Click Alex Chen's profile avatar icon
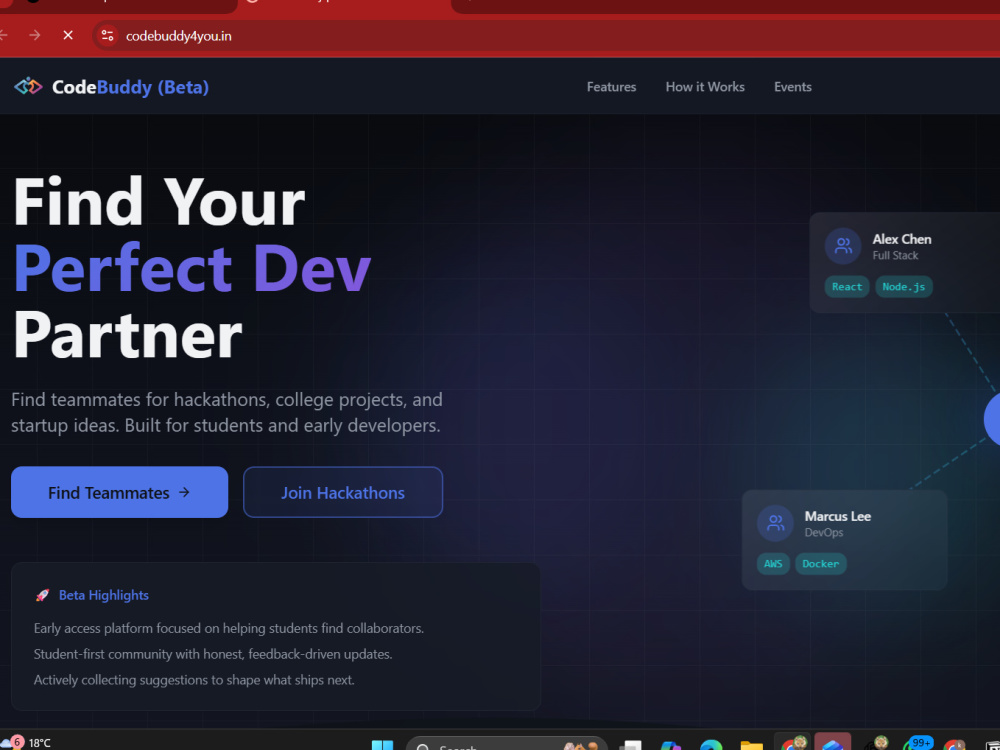This screenshot has width=1000, height=750. point(842,246)
